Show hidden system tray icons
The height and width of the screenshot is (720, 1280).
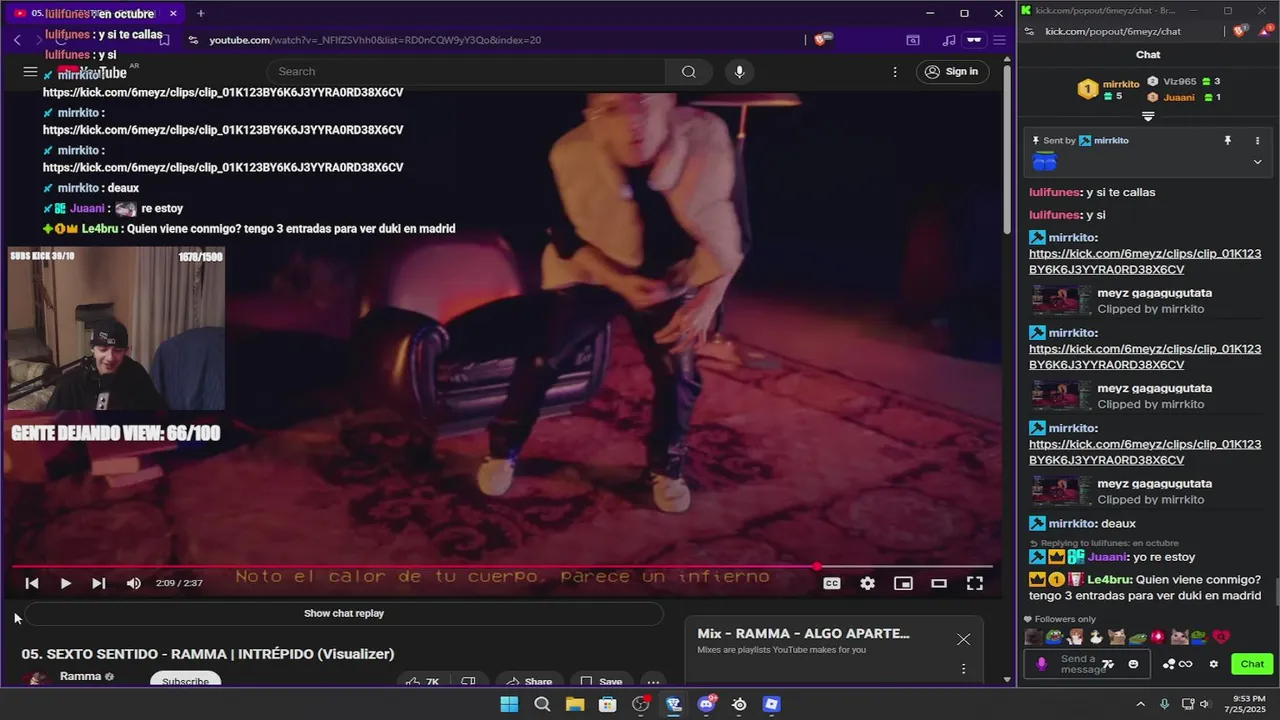pos(1140,704)
